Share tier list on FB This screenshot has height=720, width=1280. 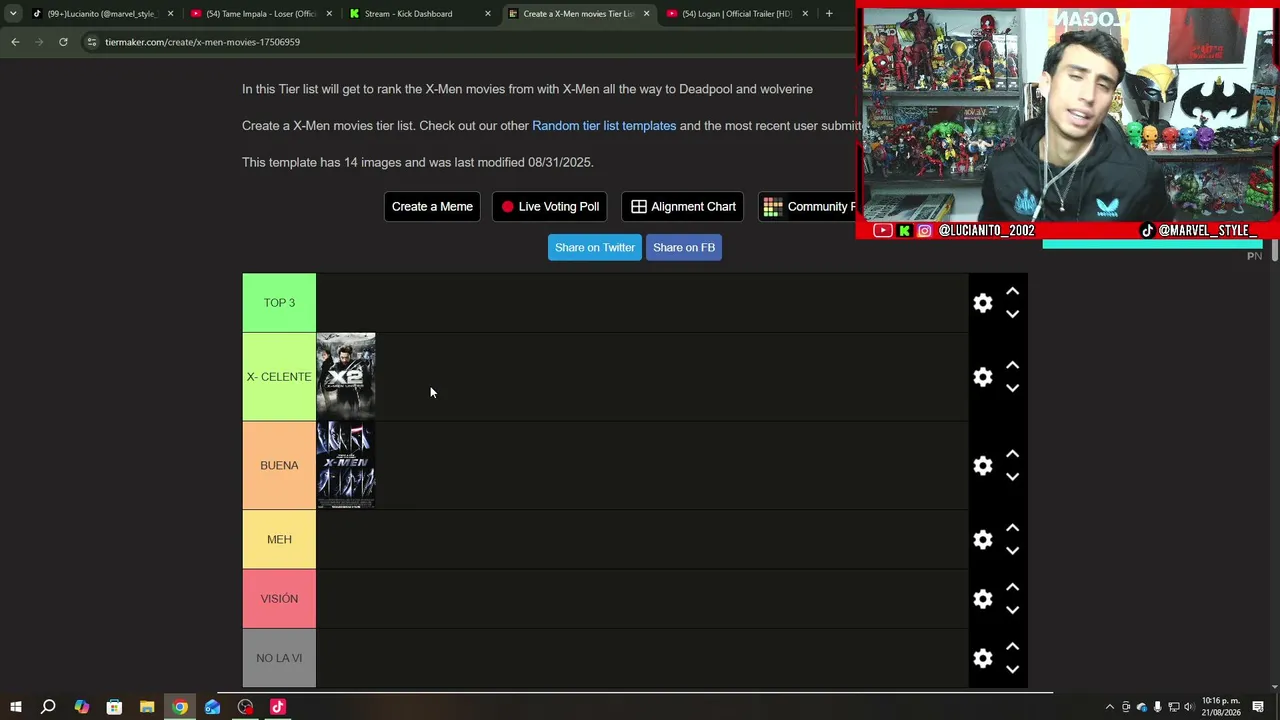pos(684,248)
